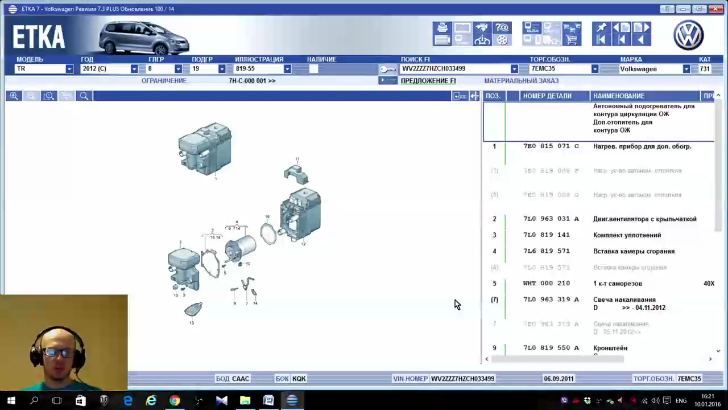Click the НОМЕР ДЕТАЛИ column header
Screen dimensions: 728x410
pyautogui.click(x=554, y=96)
